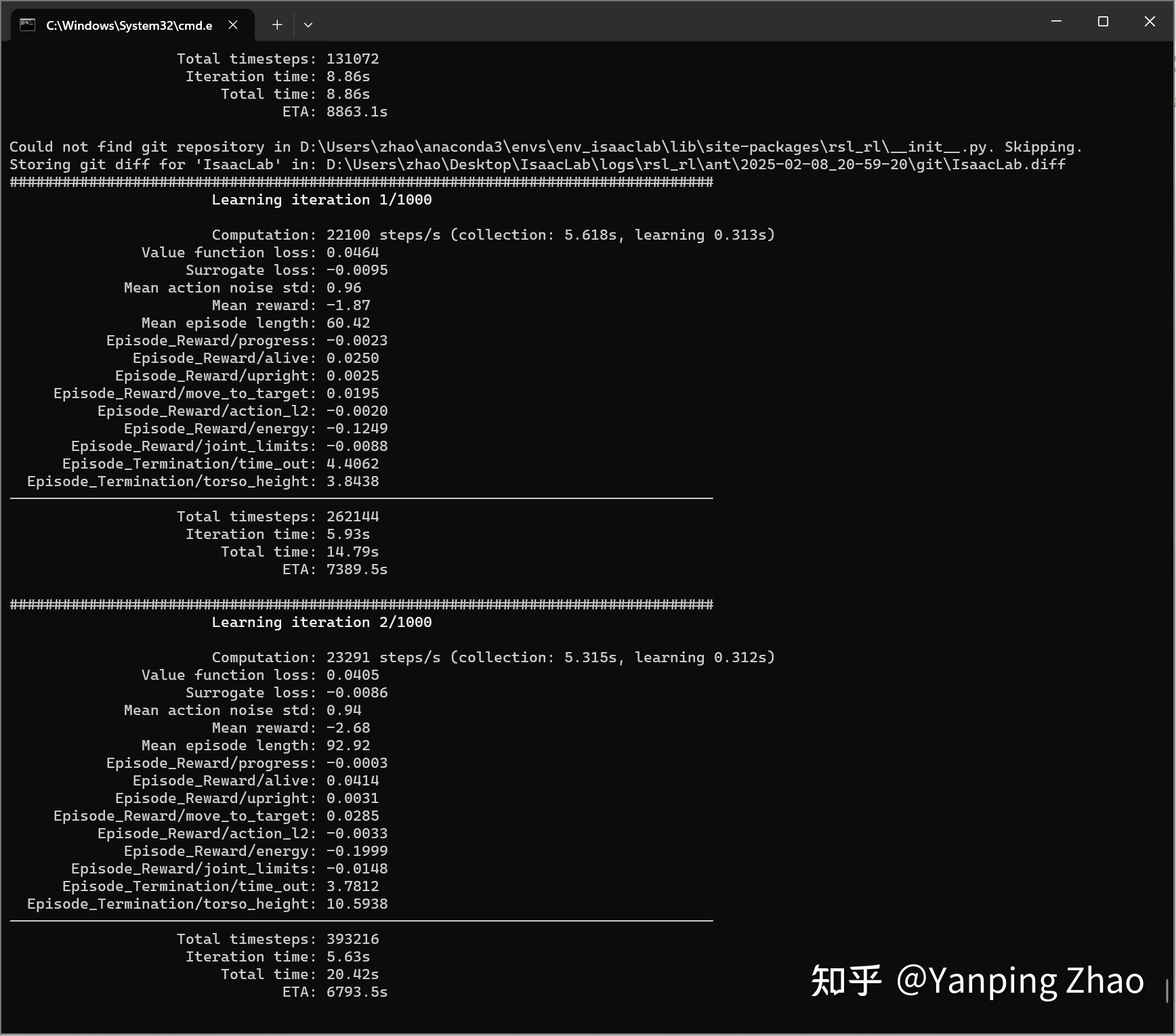Open a new terminal tab
Viewport: 1176px width, 1036px height.
pyautogui.click(x=276, y=24)
